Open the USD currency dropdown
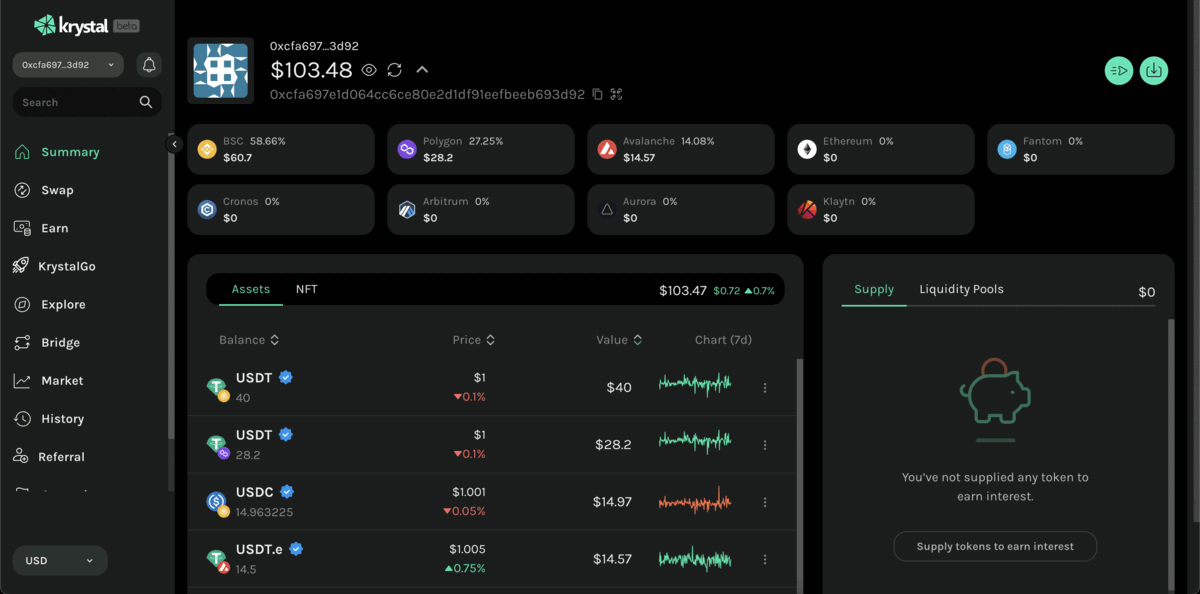The height and width of the screenshot is (594, 1200). point(60,561)
